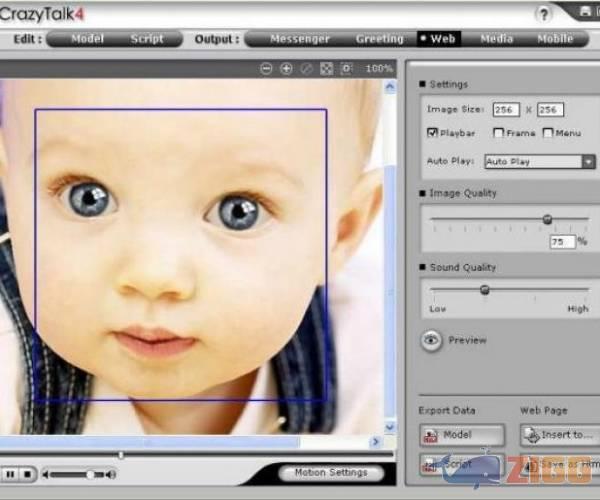Pause playback with the pause button

(10, 474)
